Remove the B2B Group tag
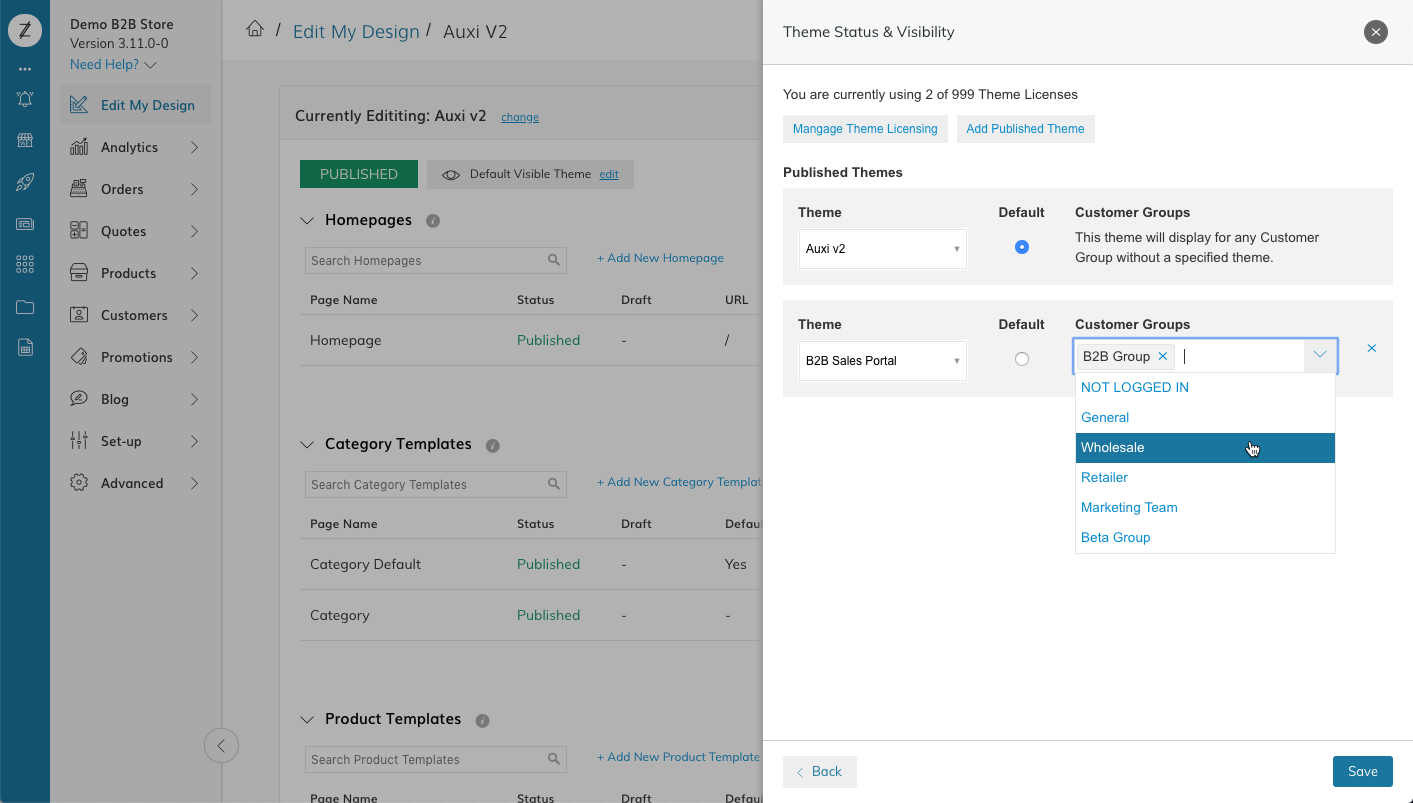 click(1162, 356)
